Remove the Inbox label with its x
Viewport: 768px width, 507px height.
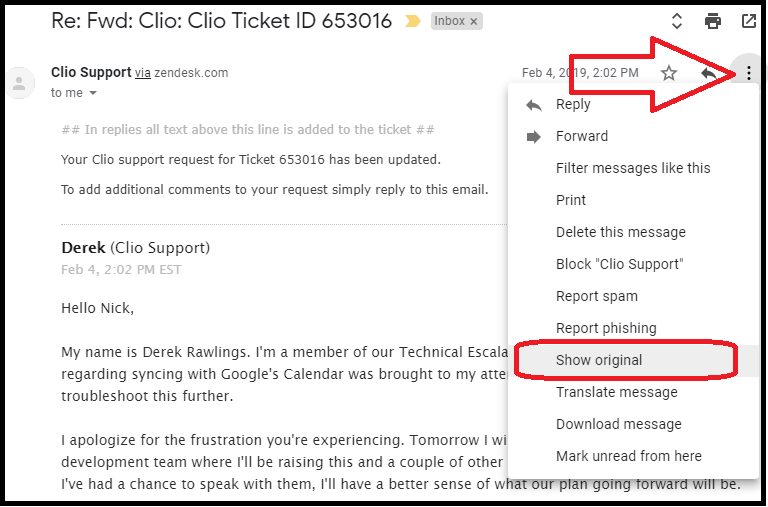click(x=474, y=22)
